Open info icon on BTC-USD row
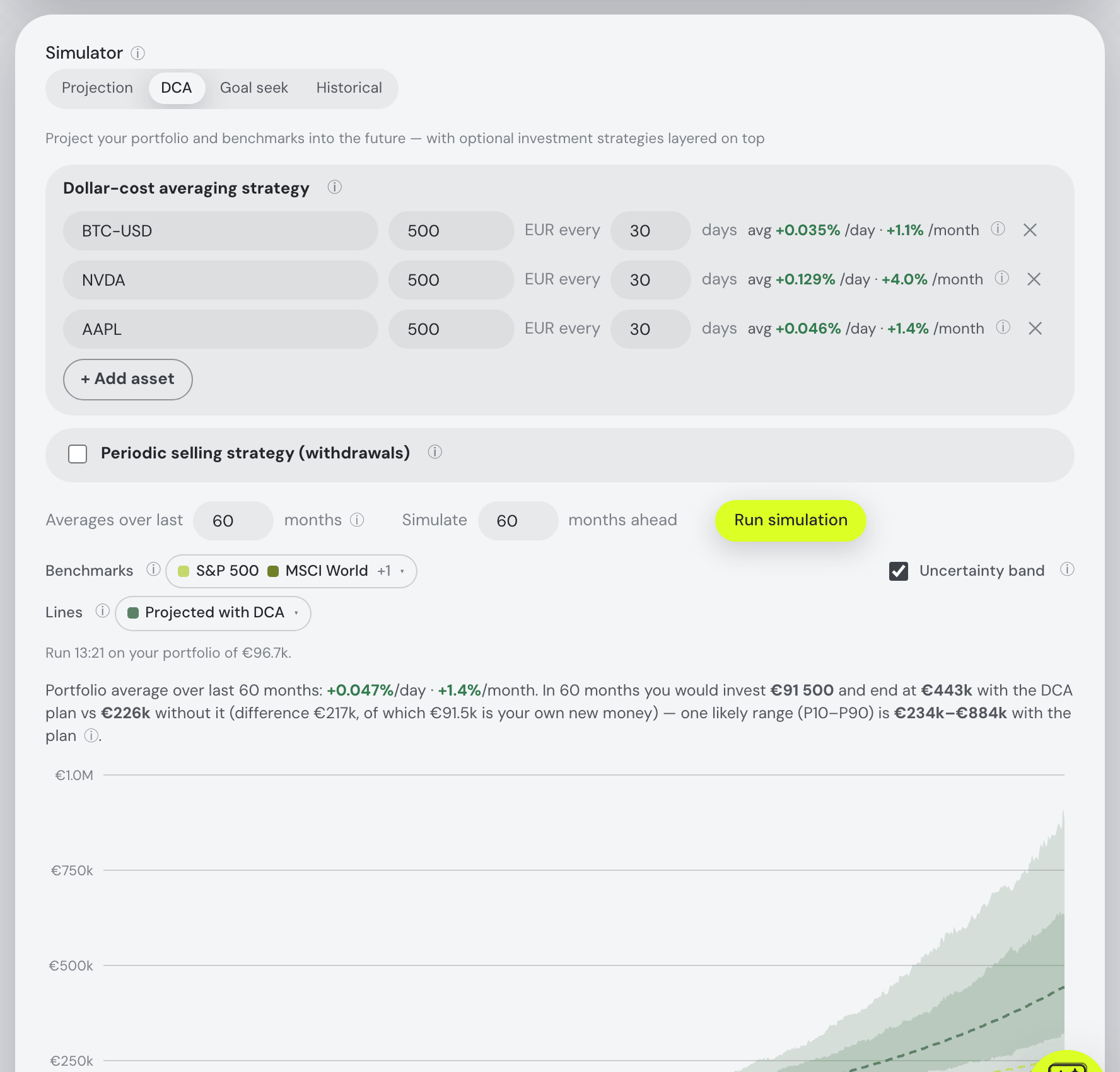The width and height of the screenshot is (1120, 1072). [x=998, y=229]
